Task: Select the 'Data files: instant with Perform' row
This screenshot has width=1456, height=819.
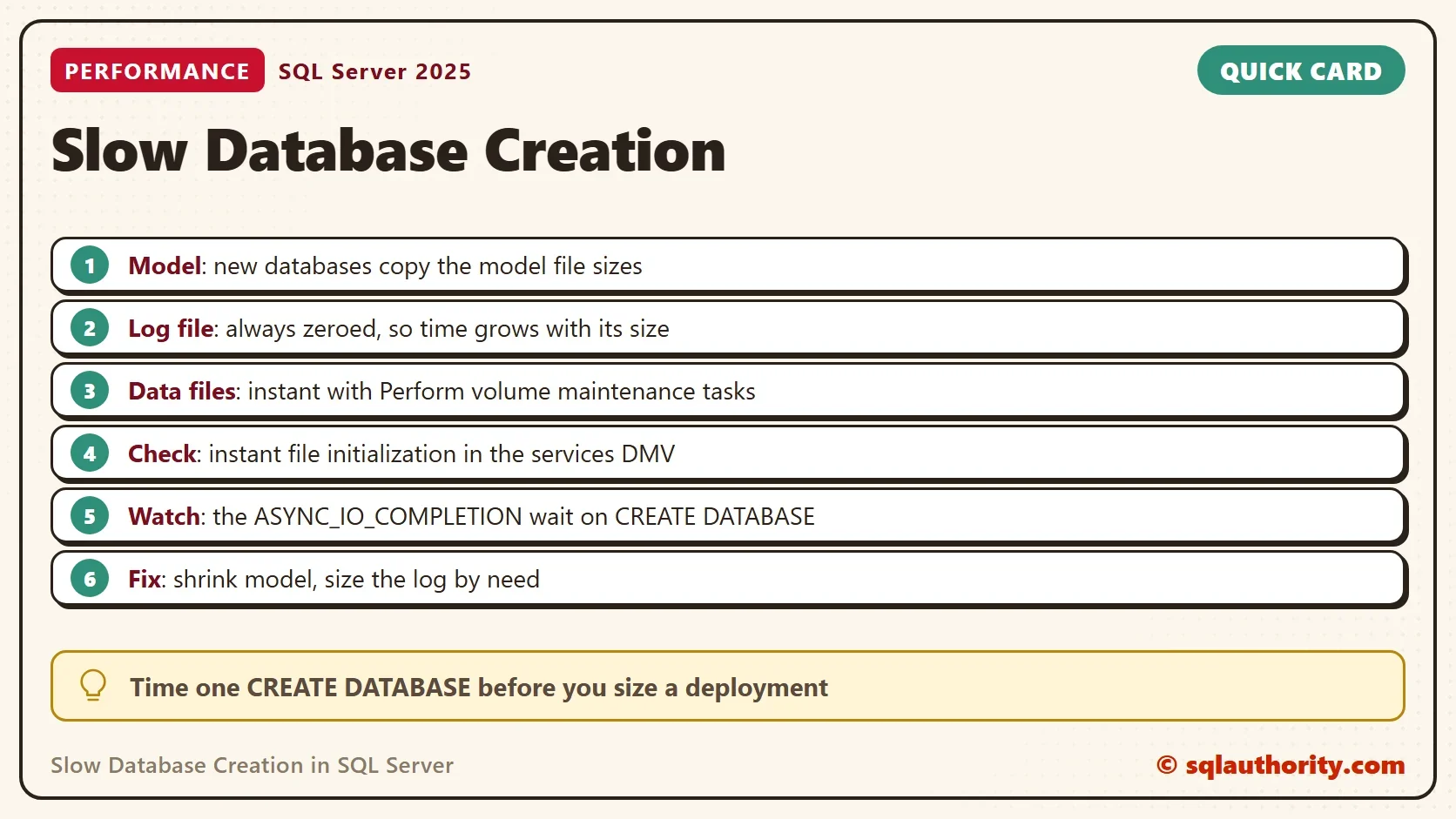Action: (729, 391)
